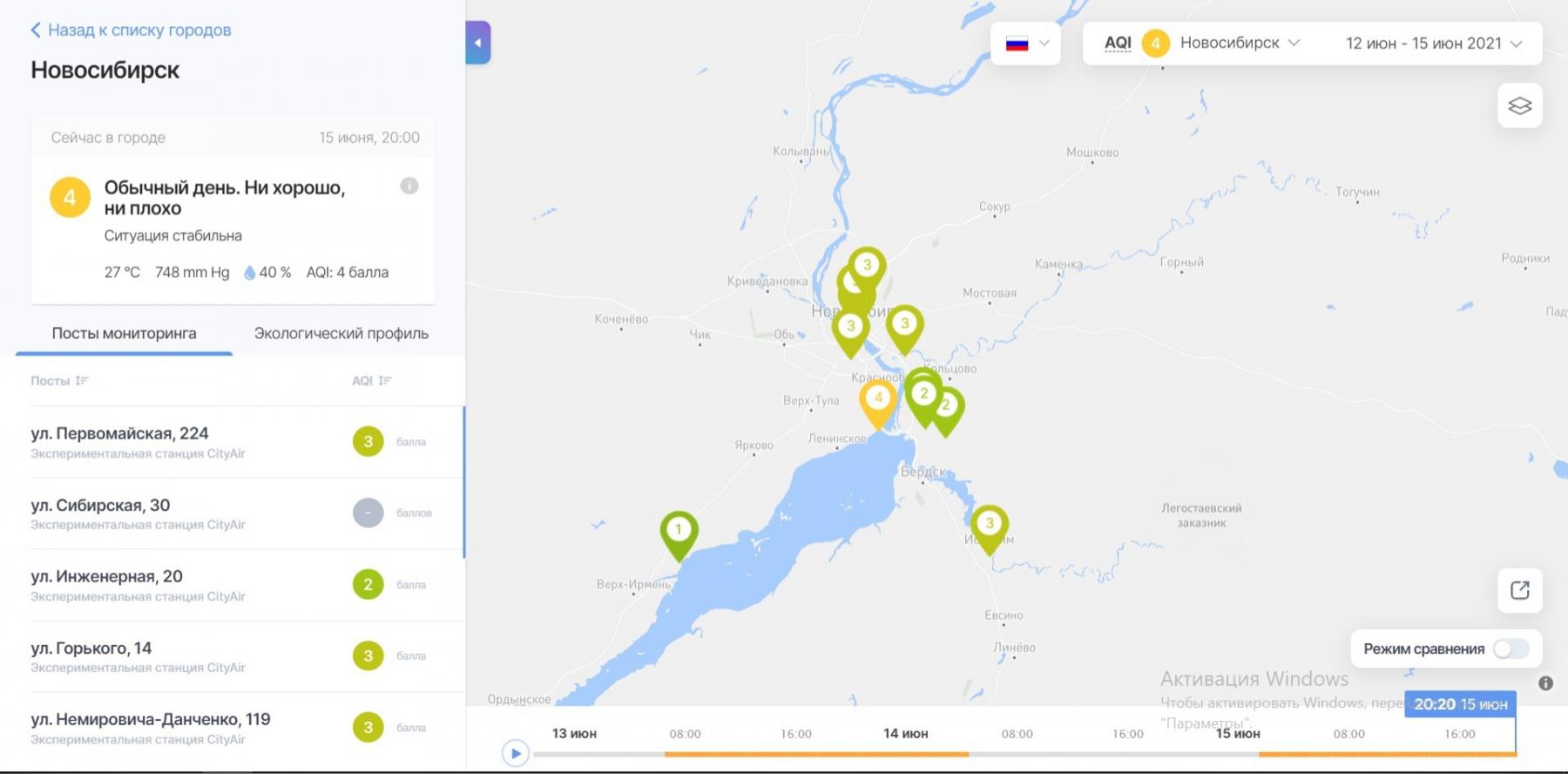Switch to Экологический профиль tab

click(x=341, y=333)
